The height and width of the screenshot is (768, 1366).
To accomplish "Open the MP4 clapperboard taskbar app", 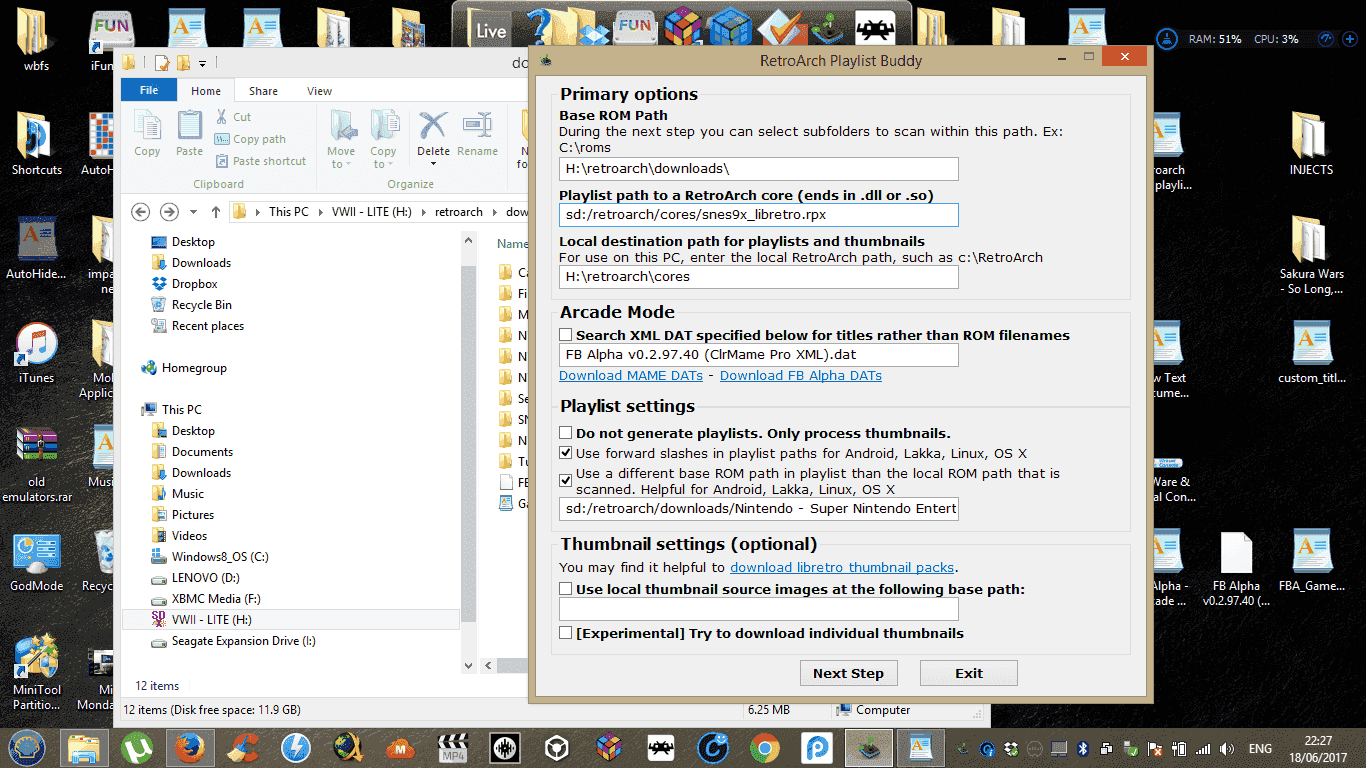I will tap(451, 747).
